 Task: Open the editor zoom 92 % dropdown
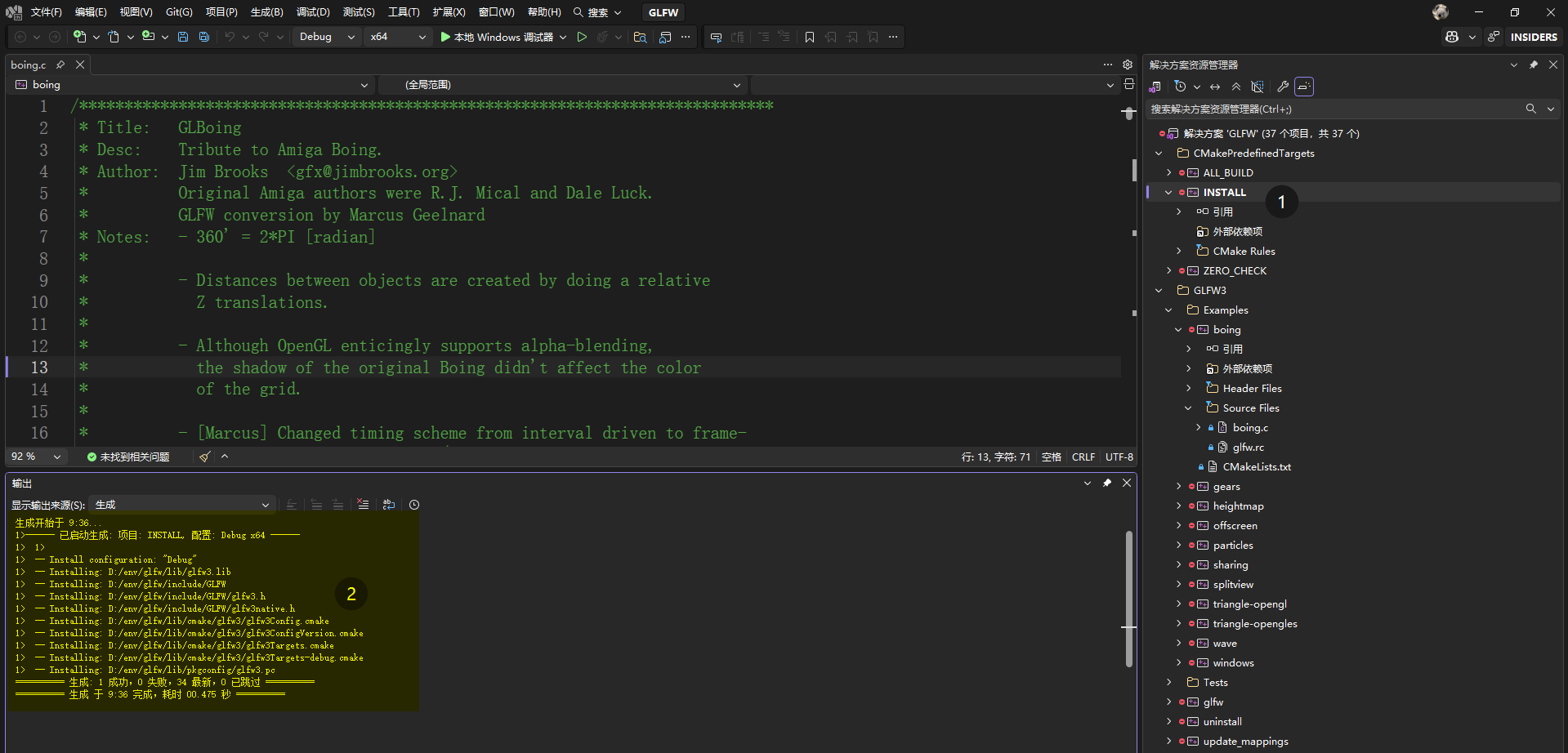tap(36, 457)
